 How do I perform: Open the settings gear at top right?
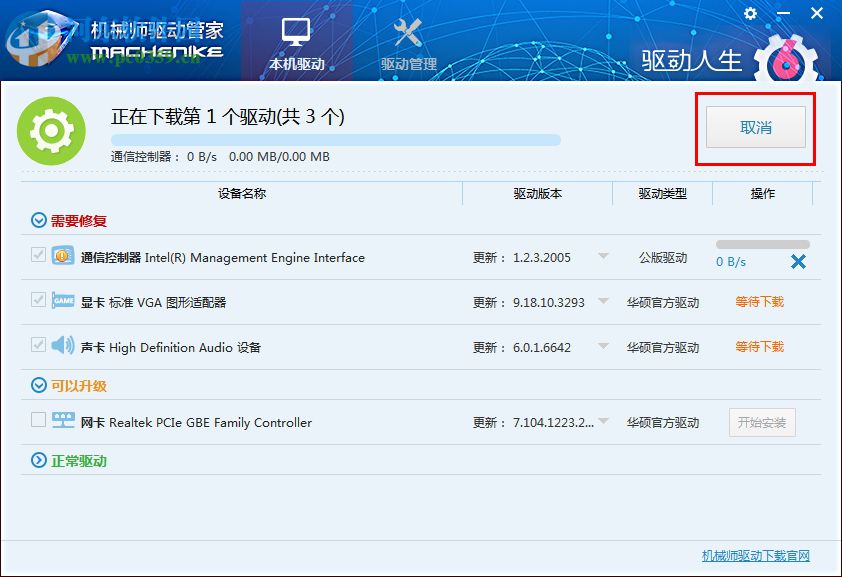(750, 14)
